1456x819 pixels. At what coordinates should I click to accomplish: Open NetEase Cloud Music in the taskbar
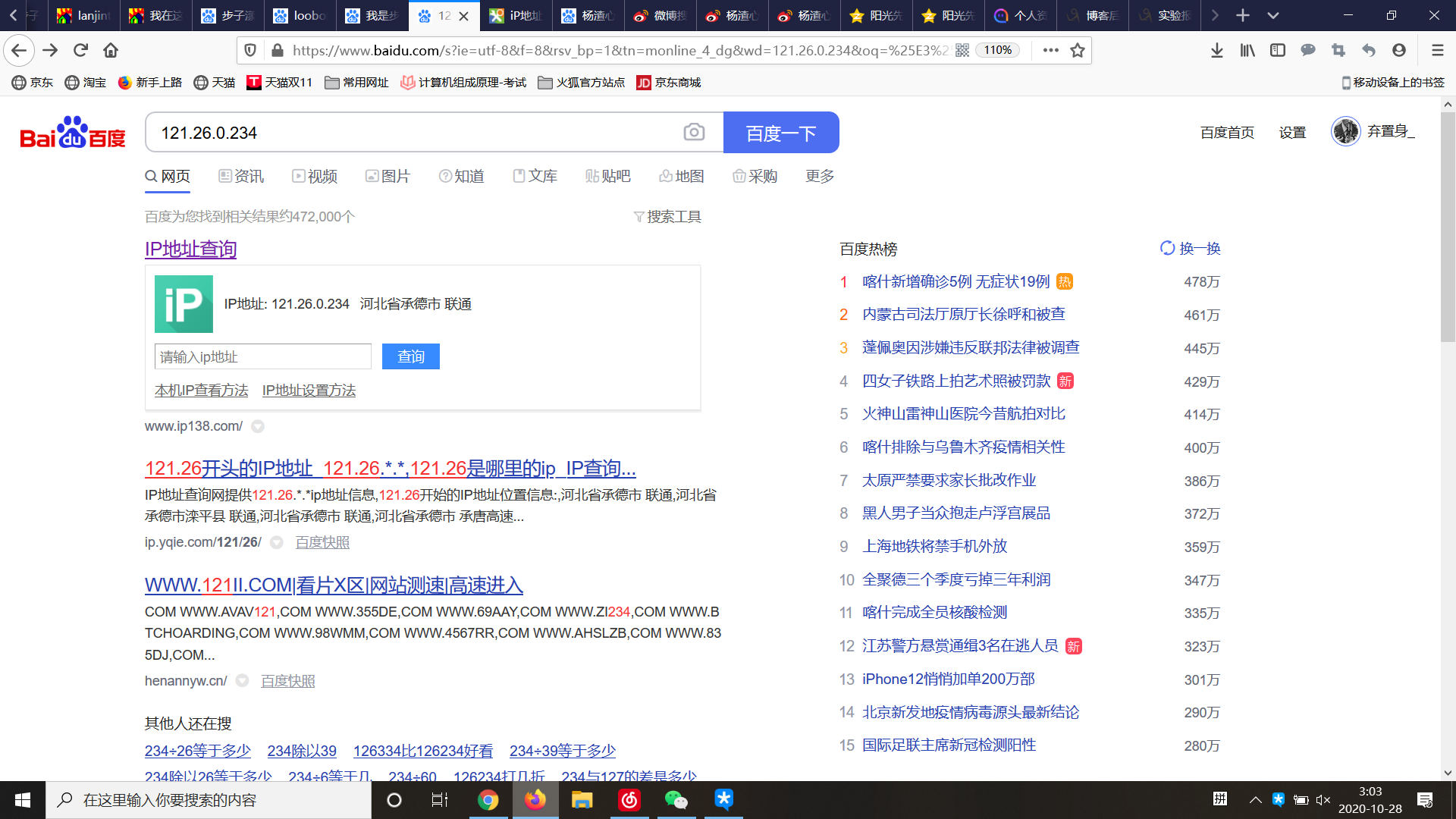click(629, 800)
